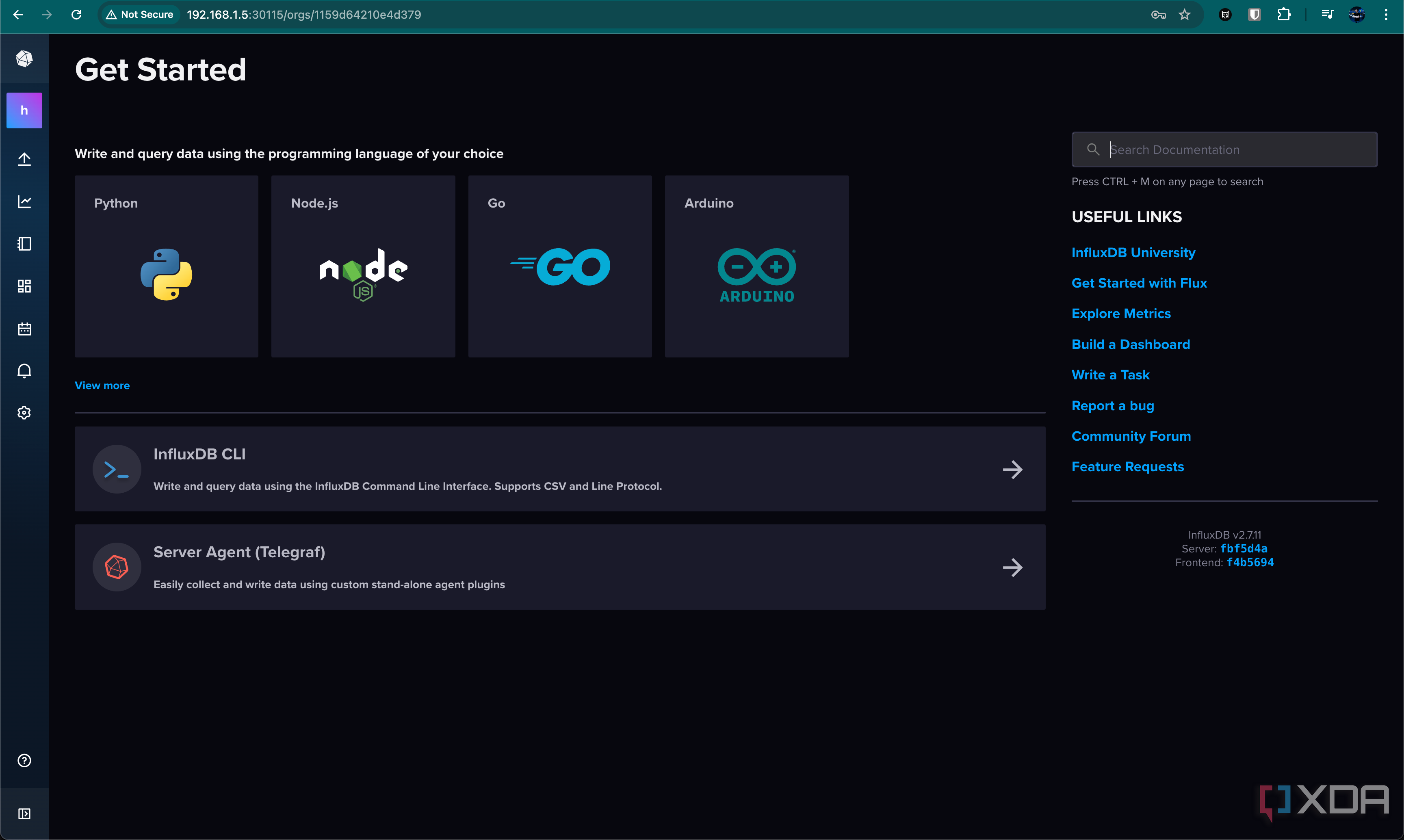Click the InfluxDB logo in the sidebar
This screenshot has height=840, width=1404.
coord(24,59)
